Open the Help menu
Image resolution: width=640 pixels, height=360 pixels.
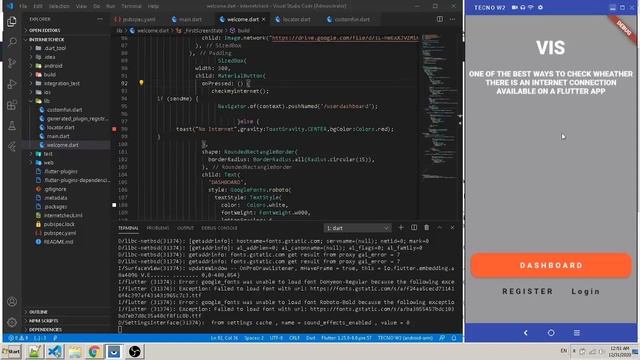pyautogui.click(x=153, y=6)
